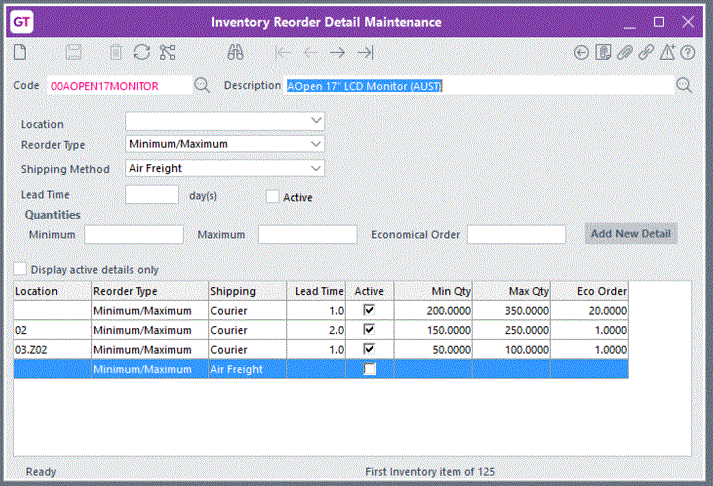
Task: Toggle Active checkbox in 03.Z02 row
Action: (x=369, y=349)
